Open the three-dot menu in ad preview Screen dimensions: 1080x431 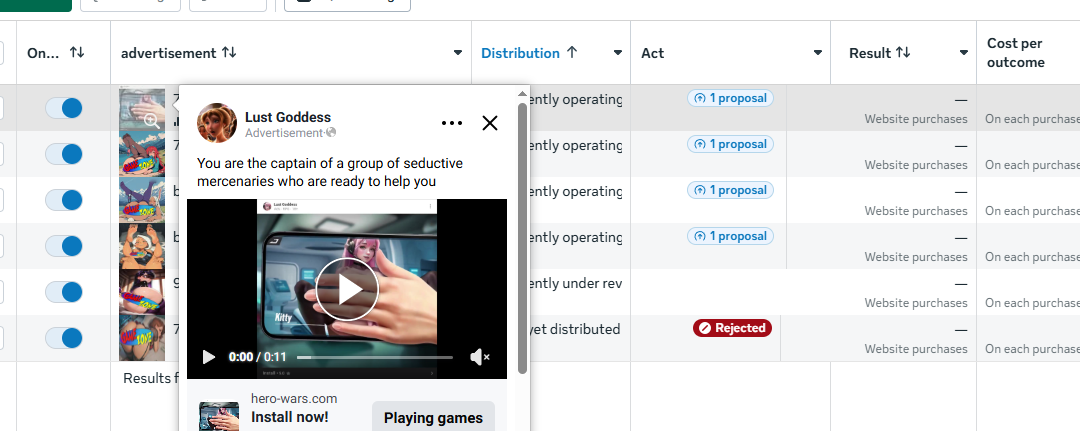point(452,123)
